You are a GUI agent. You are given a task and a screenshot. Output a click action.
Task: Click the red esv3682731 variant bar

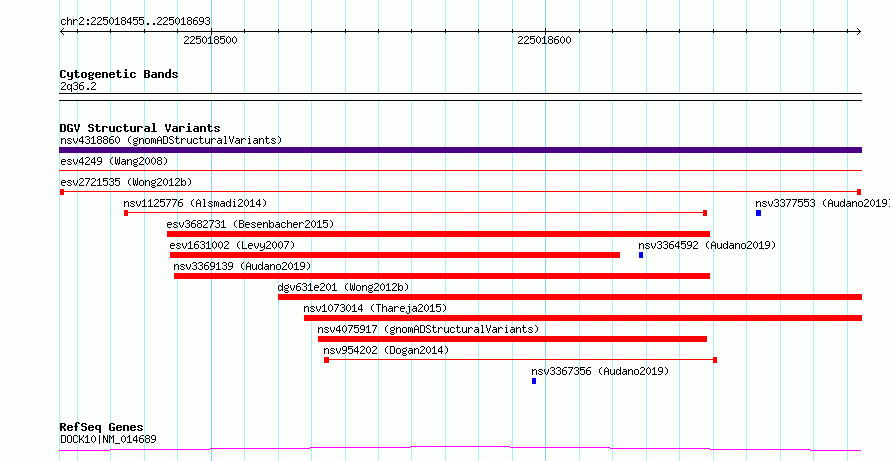pos(438,234)
